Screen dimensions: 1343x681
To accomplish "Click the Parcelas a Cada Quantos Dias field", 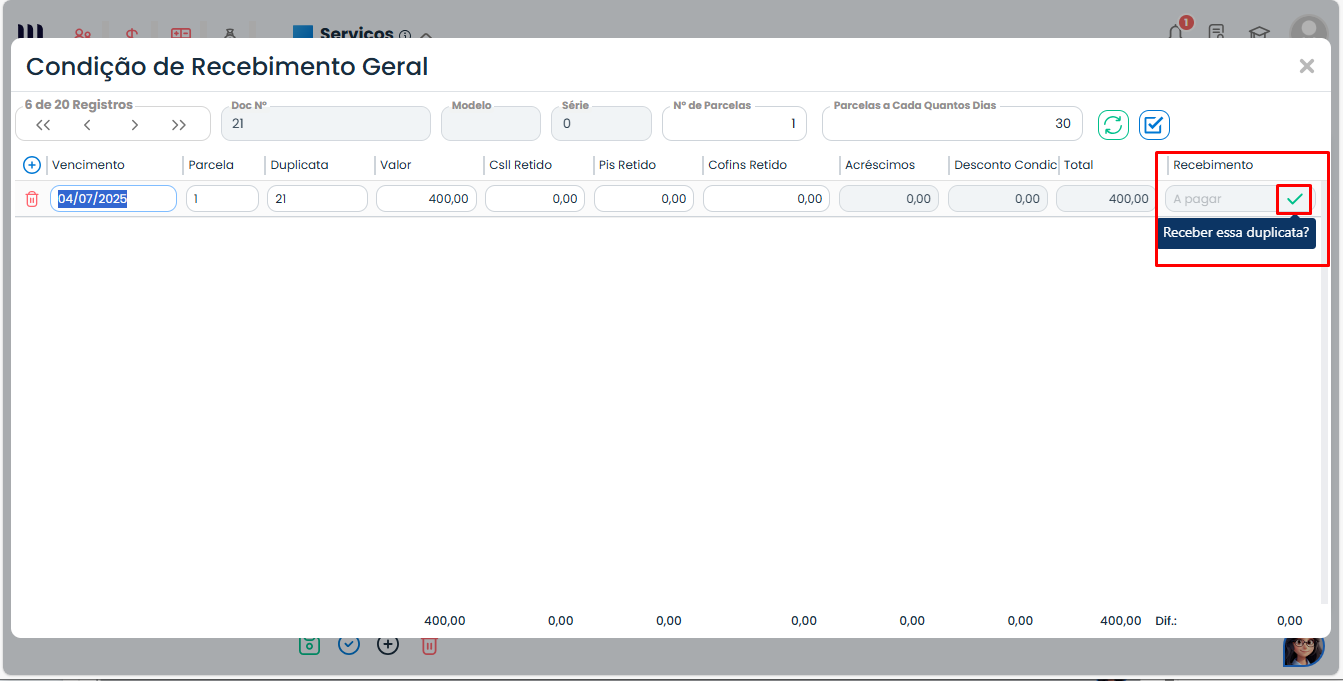I will click(x=952, y=124).
